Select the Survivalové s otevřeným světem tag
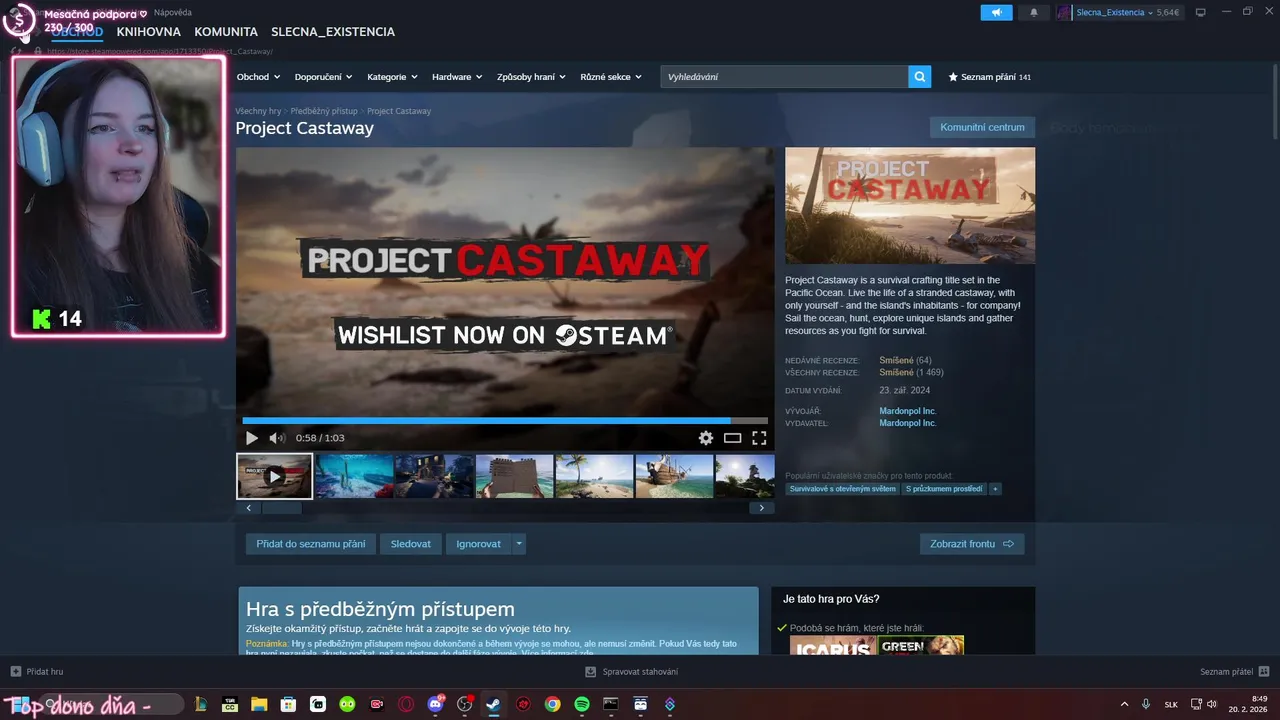 click(x=843, y=489)
